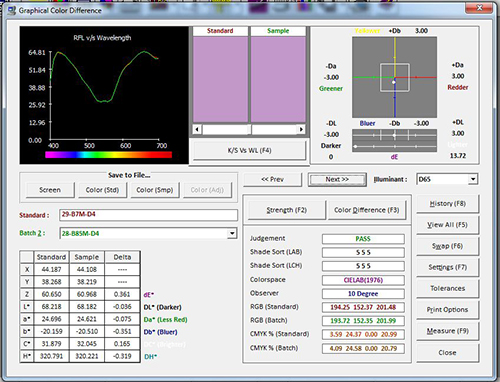The image size is (500, 382).
Task: Click the Colorspace CIELAB(1976) field
Action: (x=363, y=280)
